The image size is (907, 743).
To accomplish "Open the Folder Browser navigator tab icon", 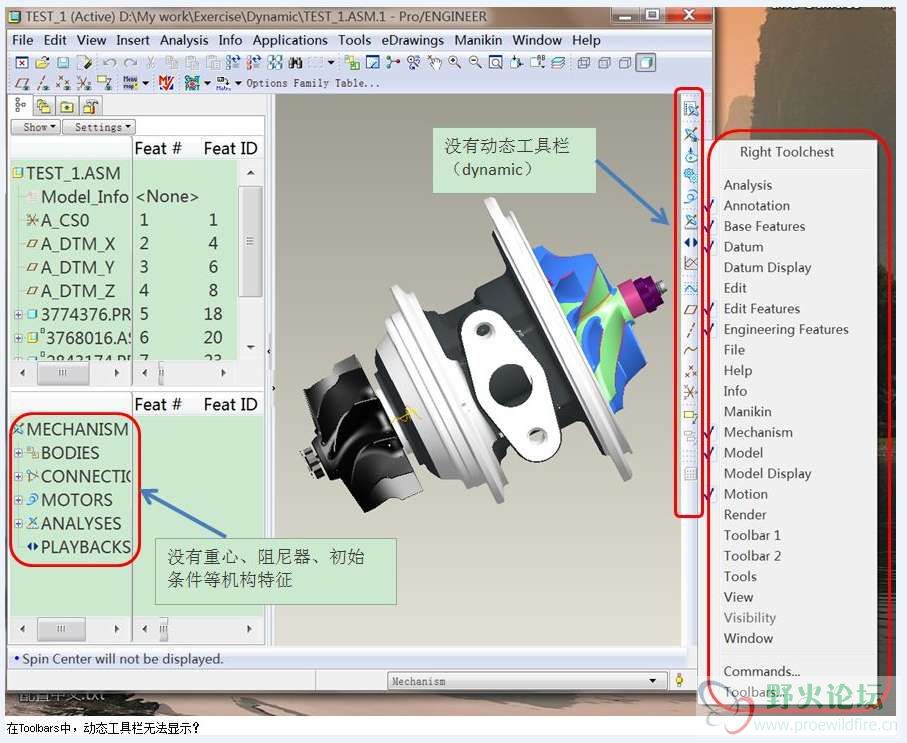I will click(x=43, y=106).
